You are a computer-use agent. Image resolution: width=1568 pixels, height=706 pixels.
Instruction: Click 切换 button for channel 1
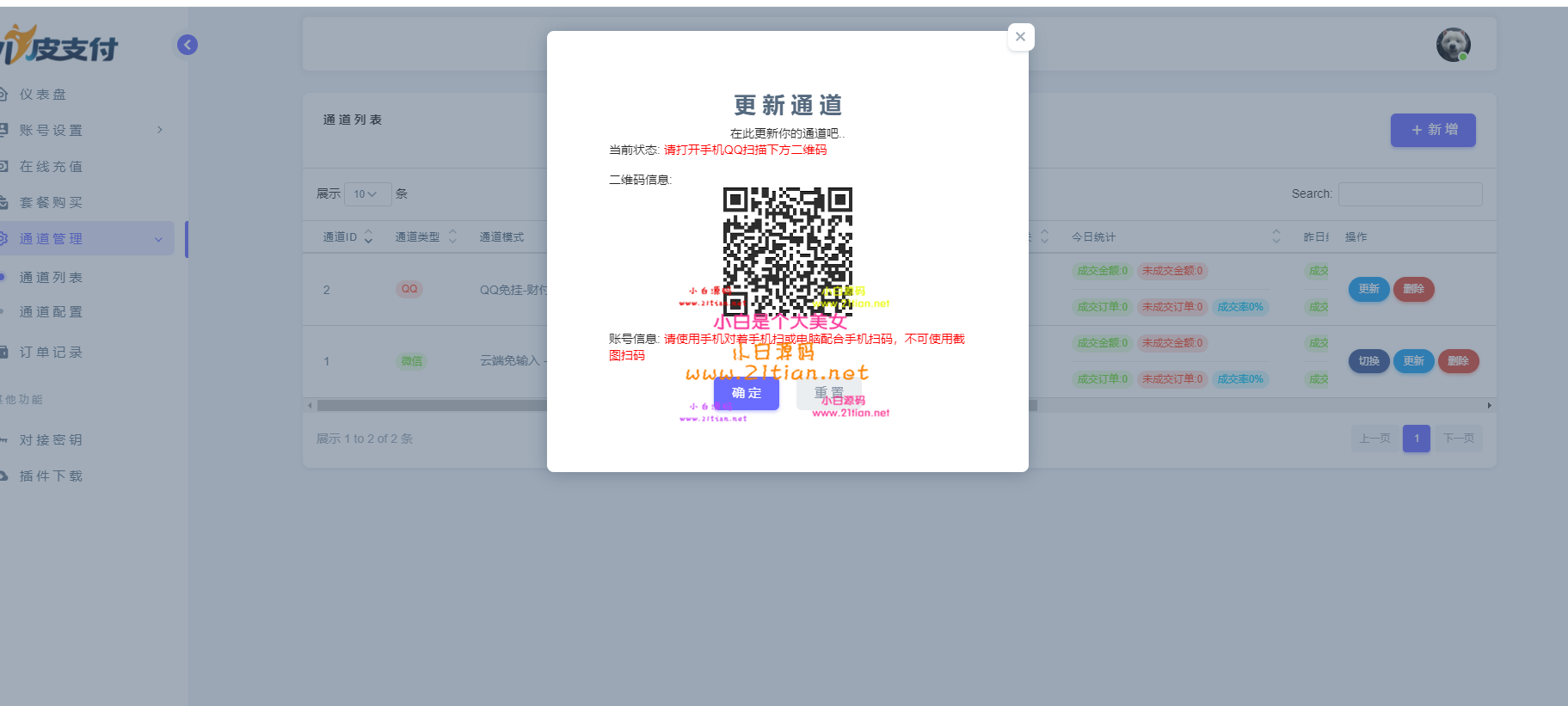click(x=1368, y=361)
